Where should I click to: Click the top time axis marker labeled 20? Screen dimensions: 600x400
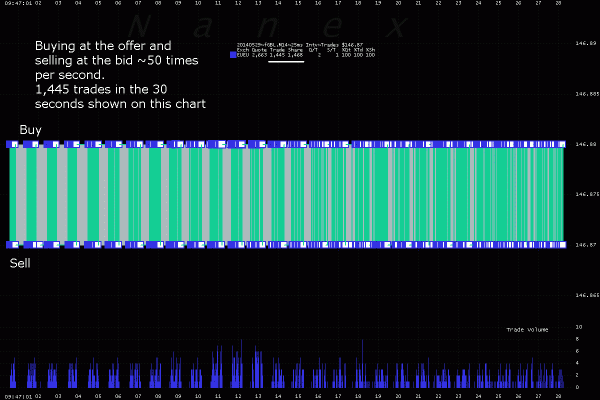(398, 3)
